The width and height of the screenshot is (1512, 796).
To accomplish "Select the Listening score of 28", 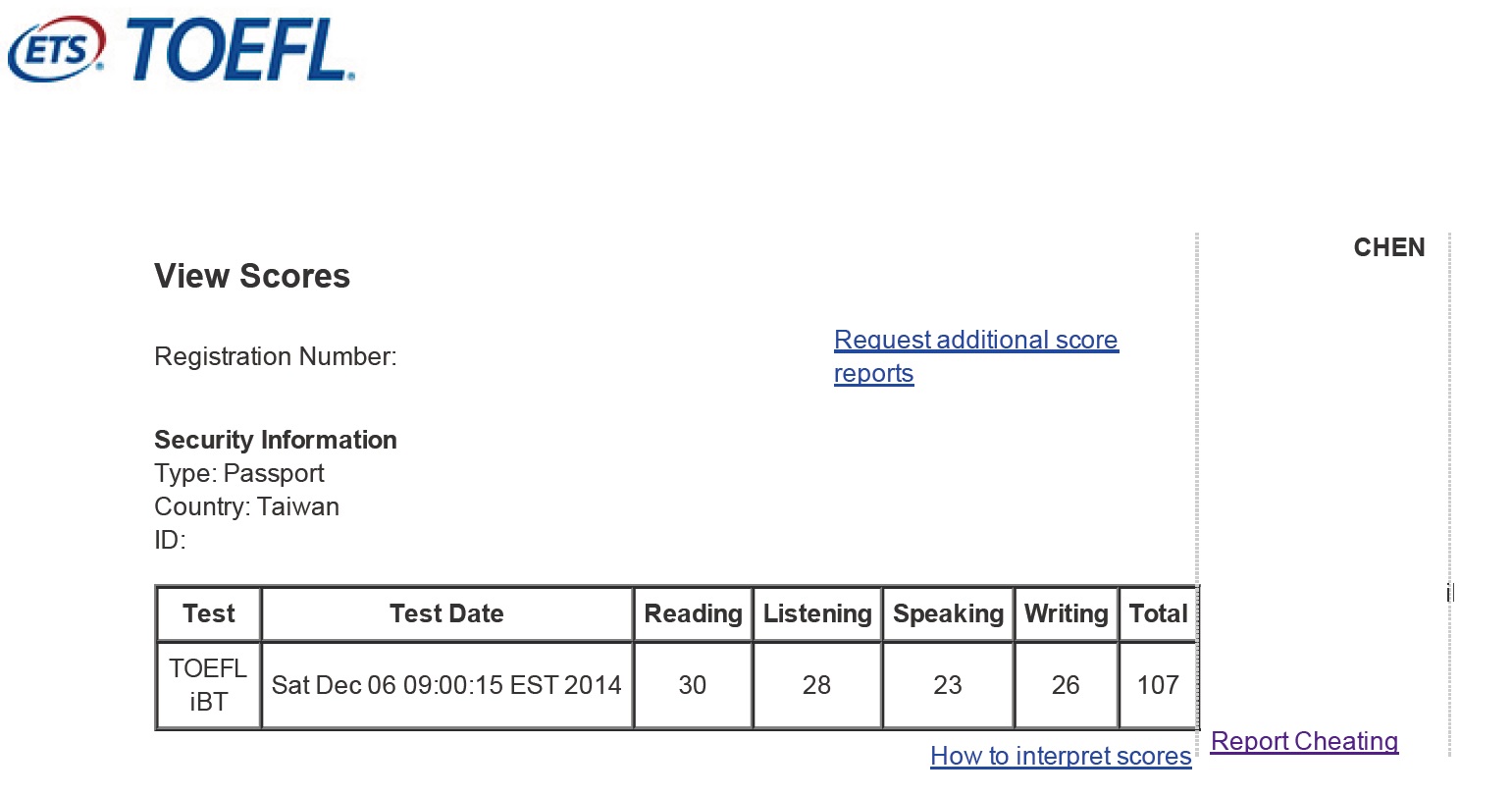I will (817, 685).
